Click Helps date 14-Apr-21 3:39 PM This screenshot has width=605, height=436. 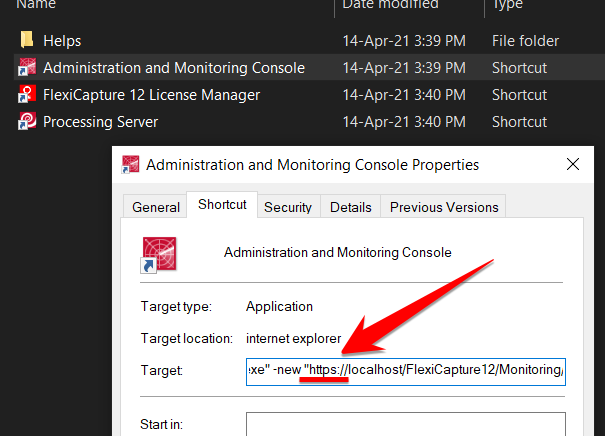point(404,41)
